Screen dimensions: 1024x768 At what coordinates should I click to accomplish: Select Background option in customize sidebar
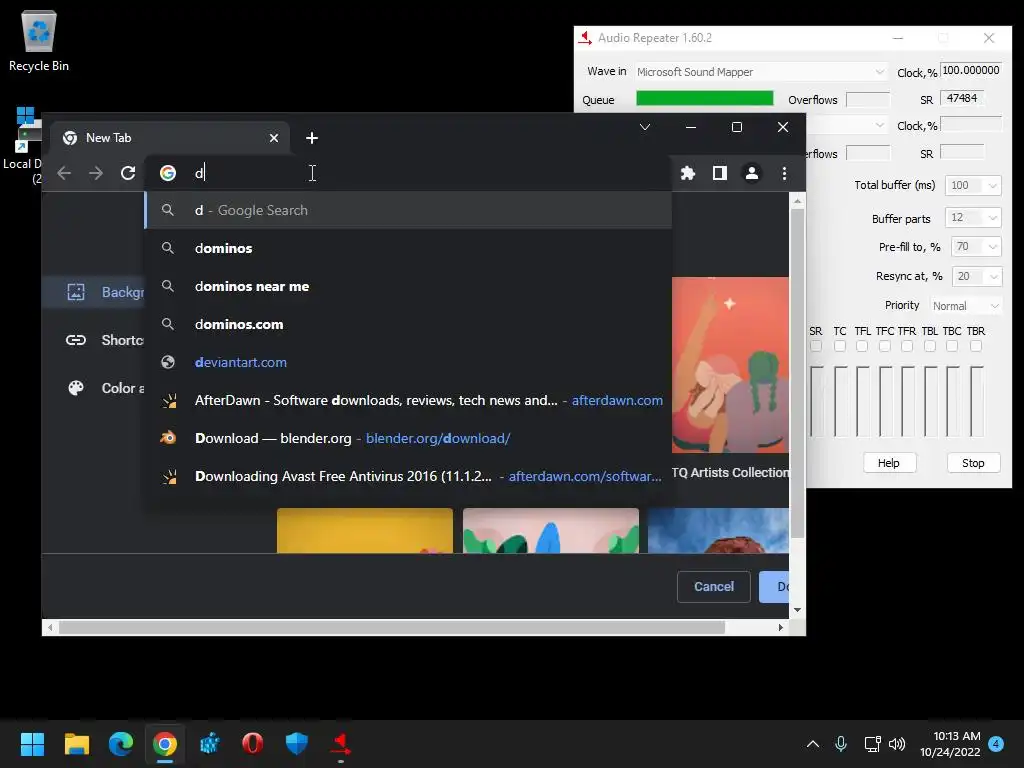coord(95,292)
